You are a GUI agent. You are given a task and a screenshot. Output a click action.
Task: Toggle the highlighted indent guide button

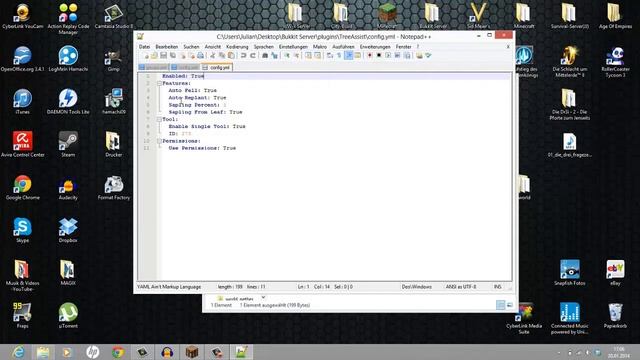(348, 56)
